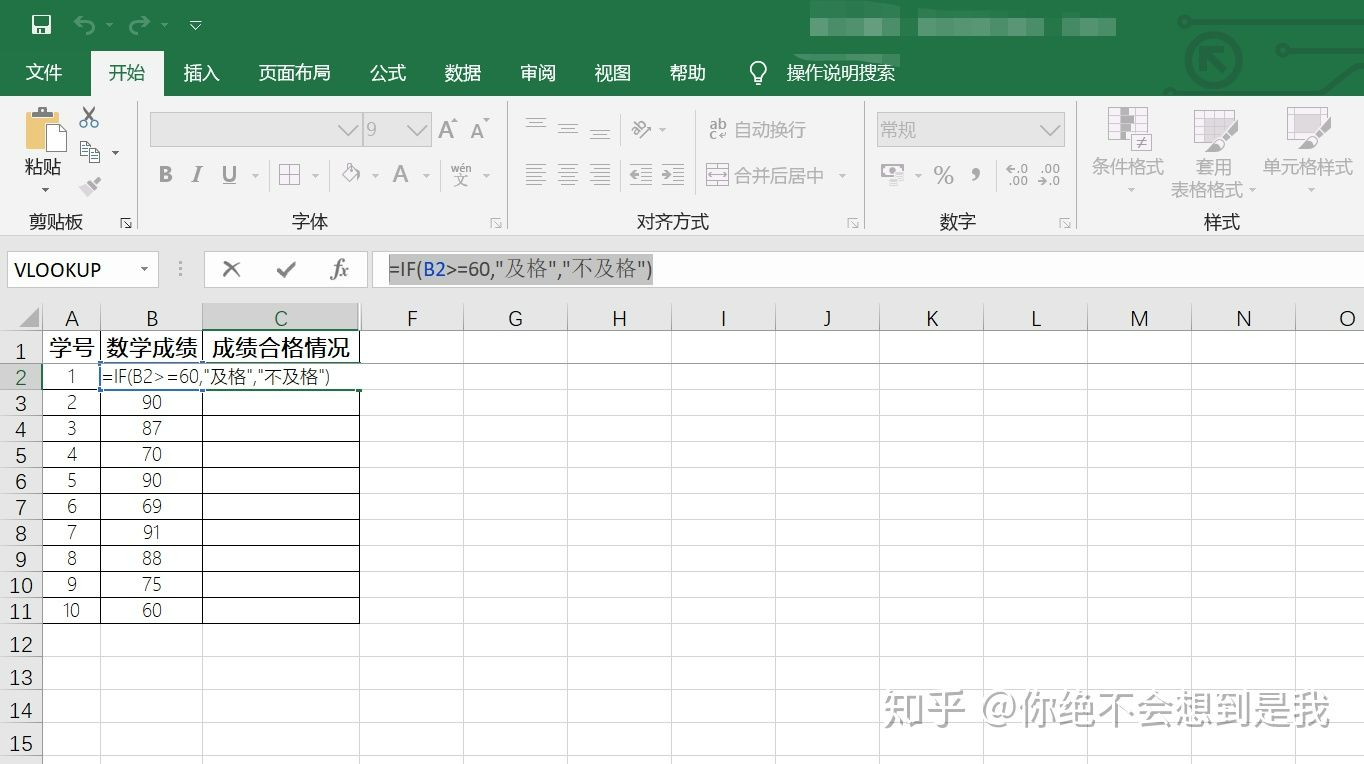Click the Redo arrow icon
This screenshot has width=1364, height=764.
(139, 24)
